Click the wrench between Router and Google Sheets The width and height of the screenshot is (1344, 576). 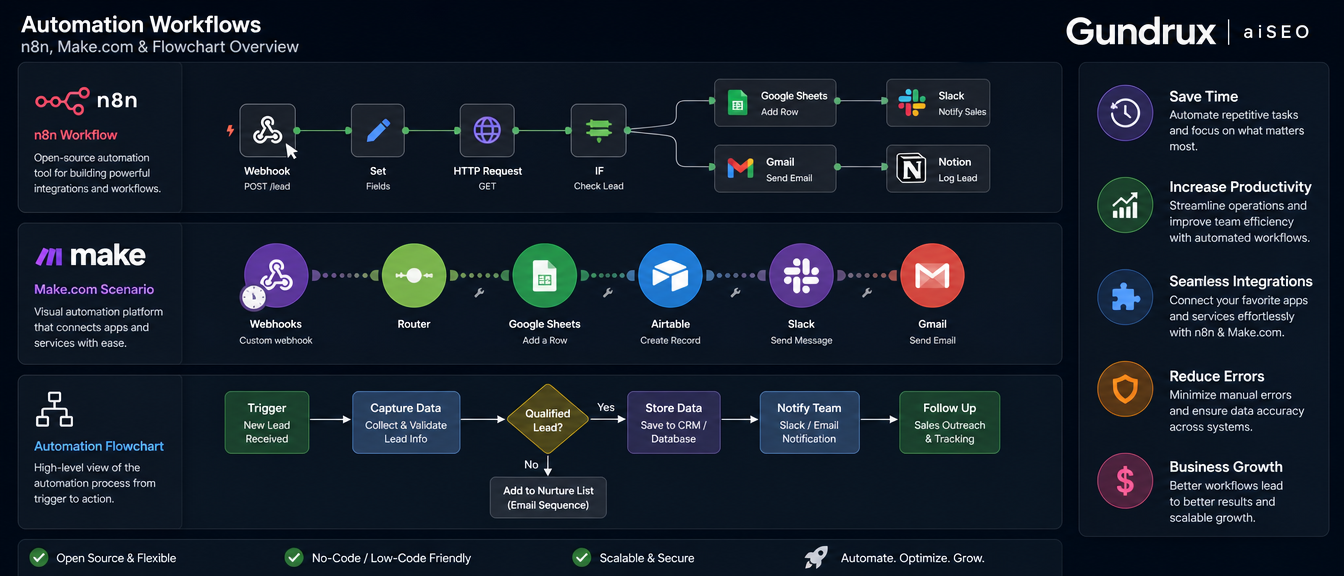[479, 293]
